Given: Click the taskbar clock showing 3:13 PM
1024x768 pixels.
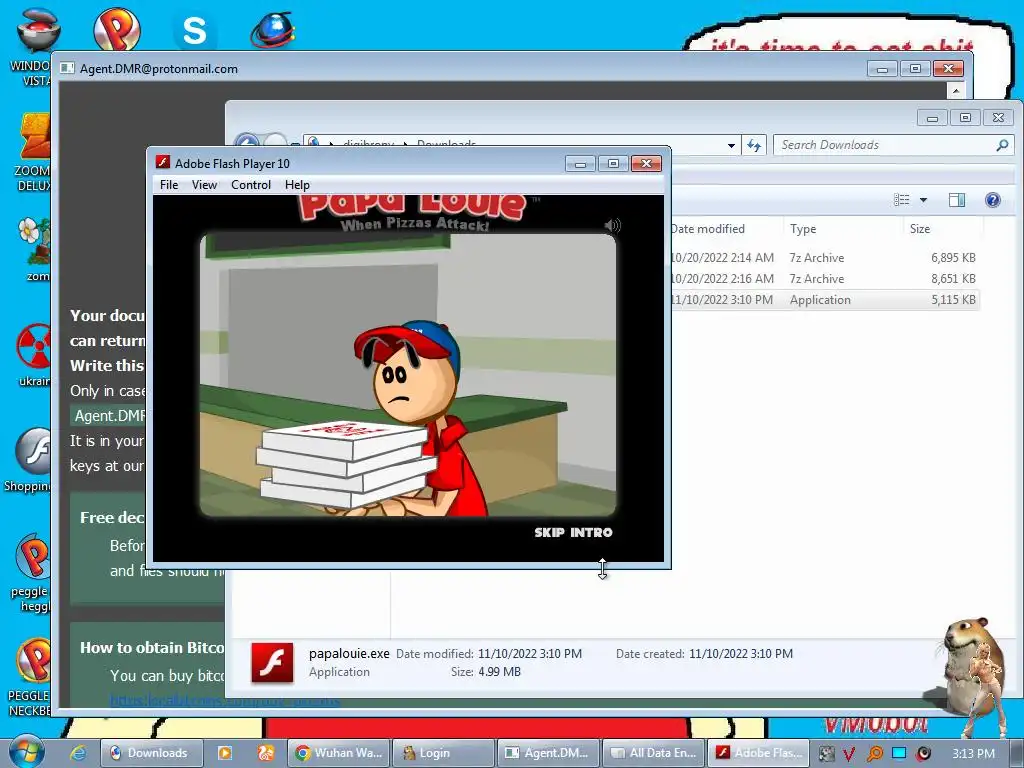Looking at the screenshot, I should 973,754.
